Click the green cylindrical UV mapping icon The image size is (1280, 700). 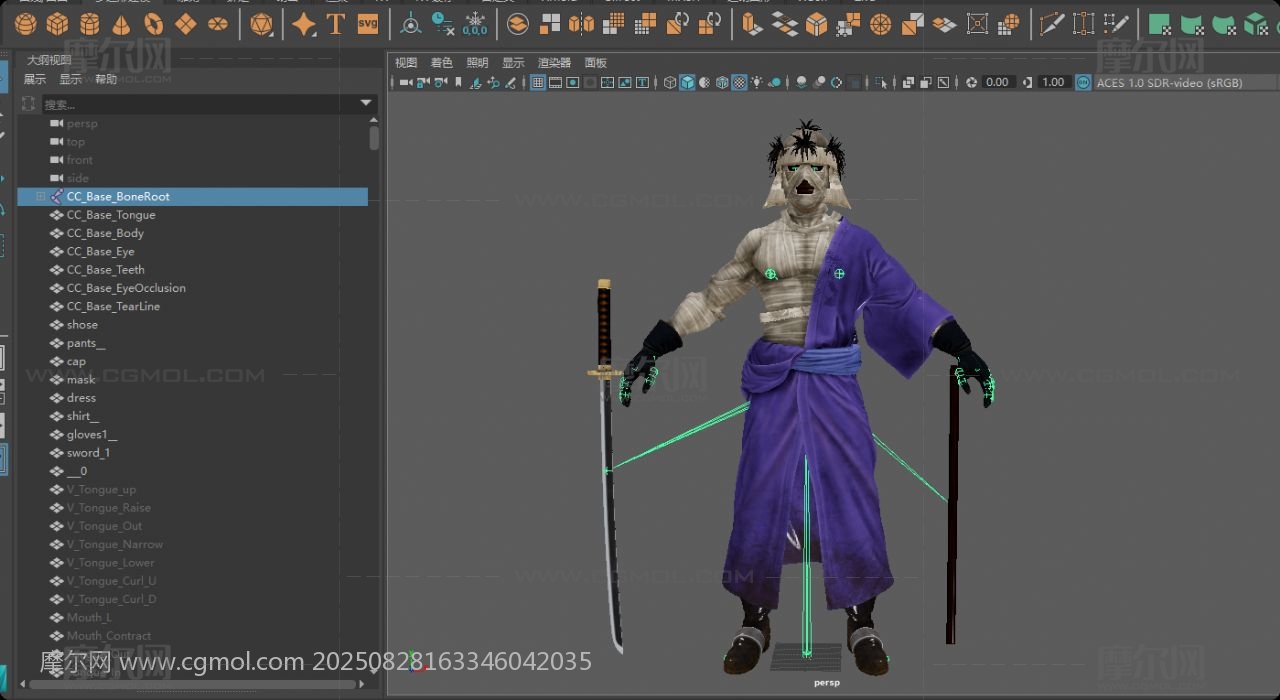1191,24
